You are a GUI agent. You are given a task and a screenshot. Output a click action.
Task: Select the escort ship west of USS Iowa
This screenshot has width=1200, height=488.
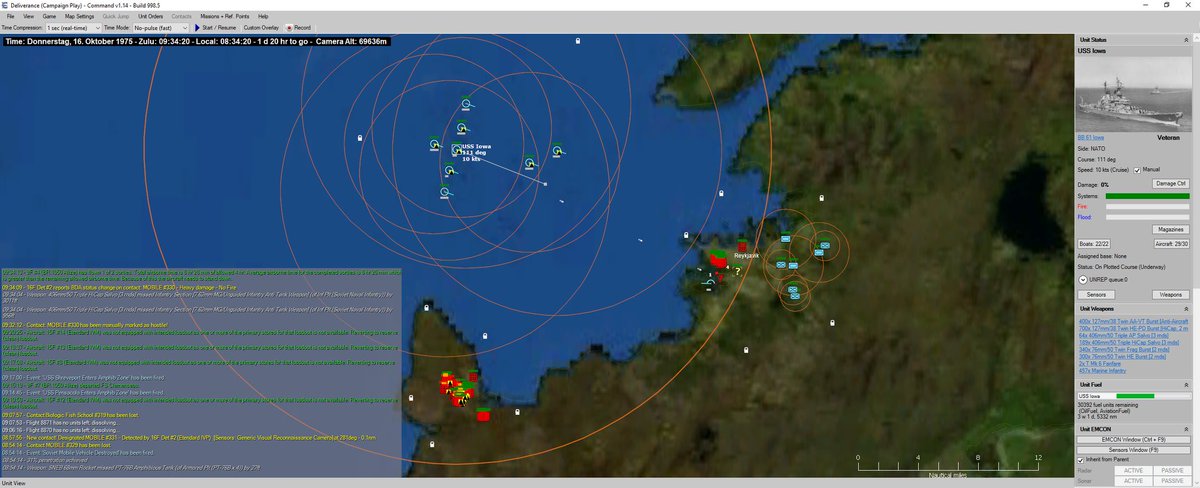pos(434,145)
